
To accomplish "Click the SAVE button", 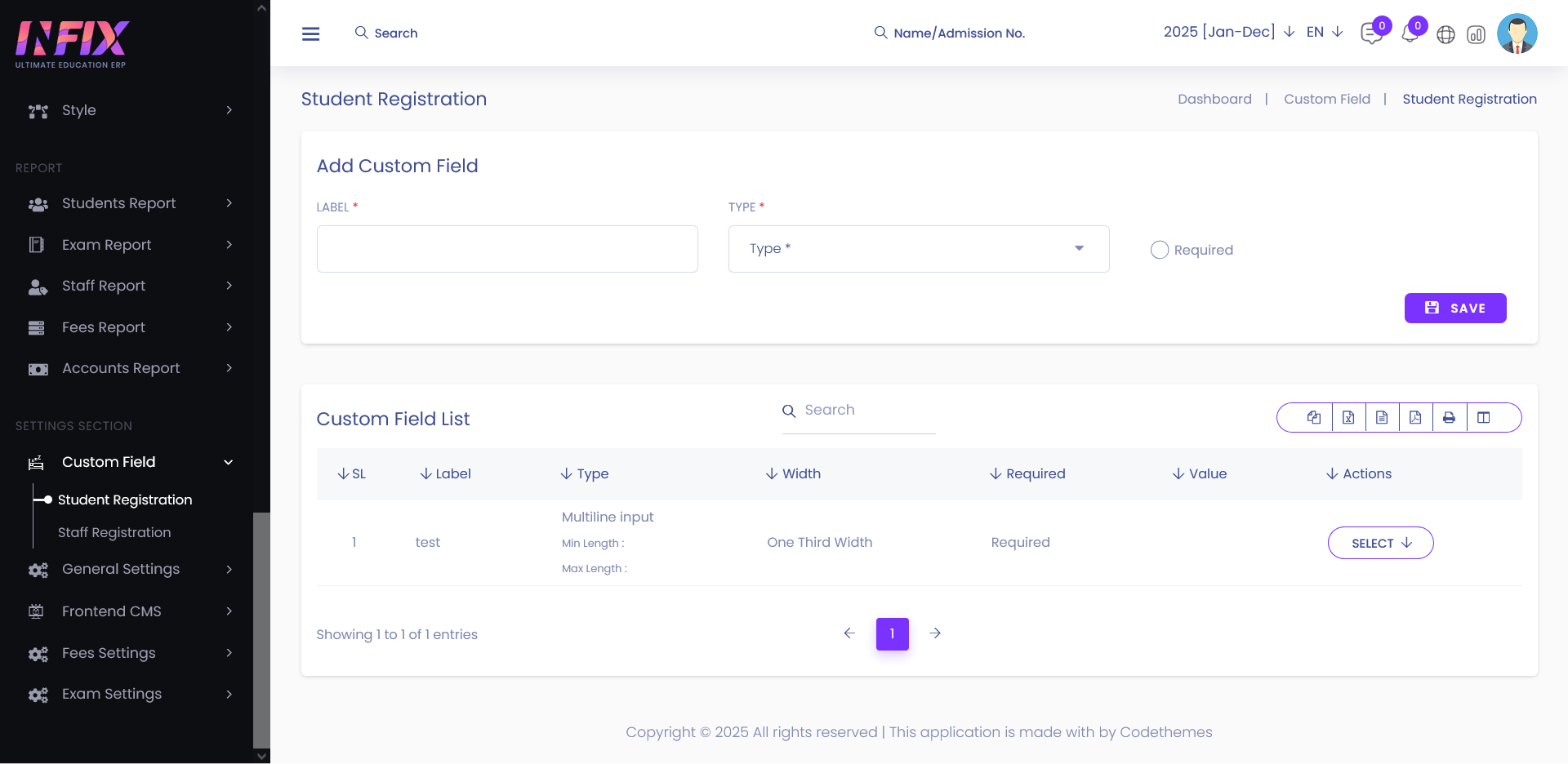I will pyautogui.click(x=1455, y=308).
